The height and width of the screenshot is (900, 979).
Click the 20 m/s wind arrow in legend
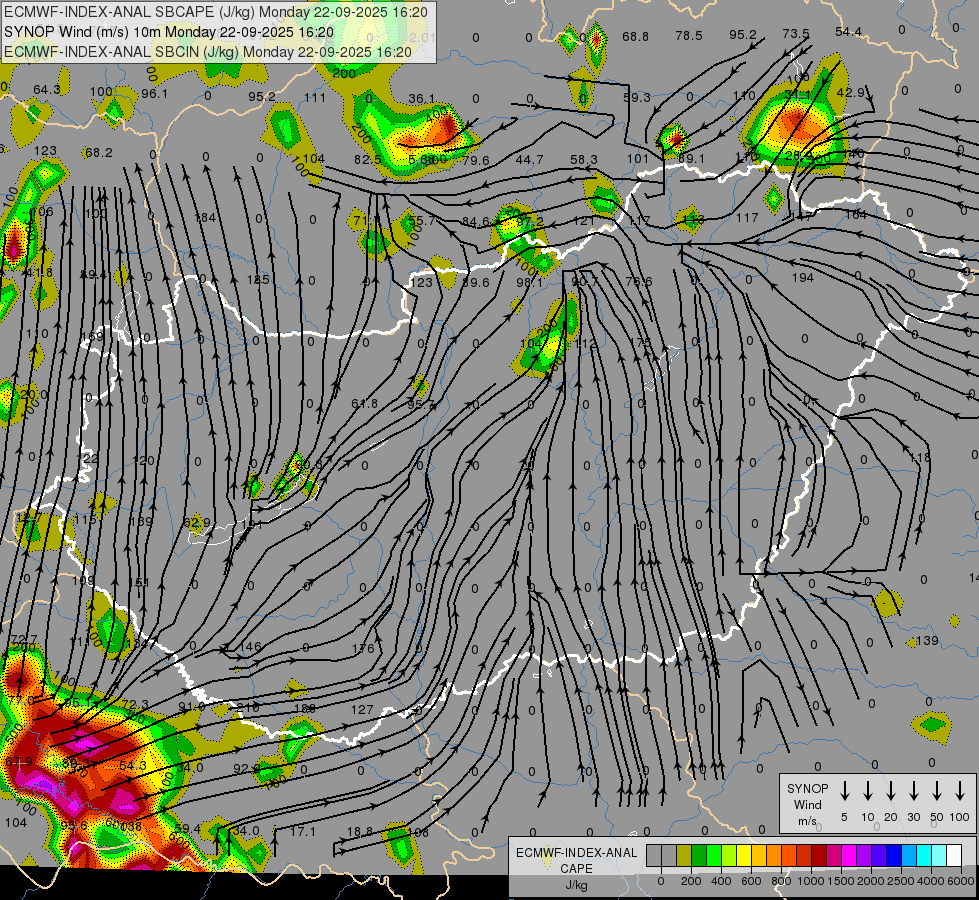(890, 791)
